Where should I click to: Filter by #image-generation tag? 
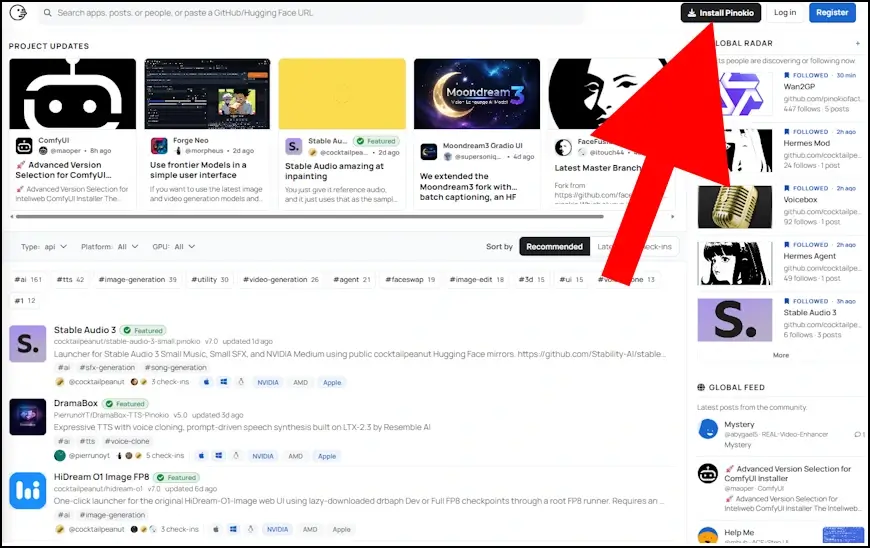pyautogui.click(x=138, y=280)
